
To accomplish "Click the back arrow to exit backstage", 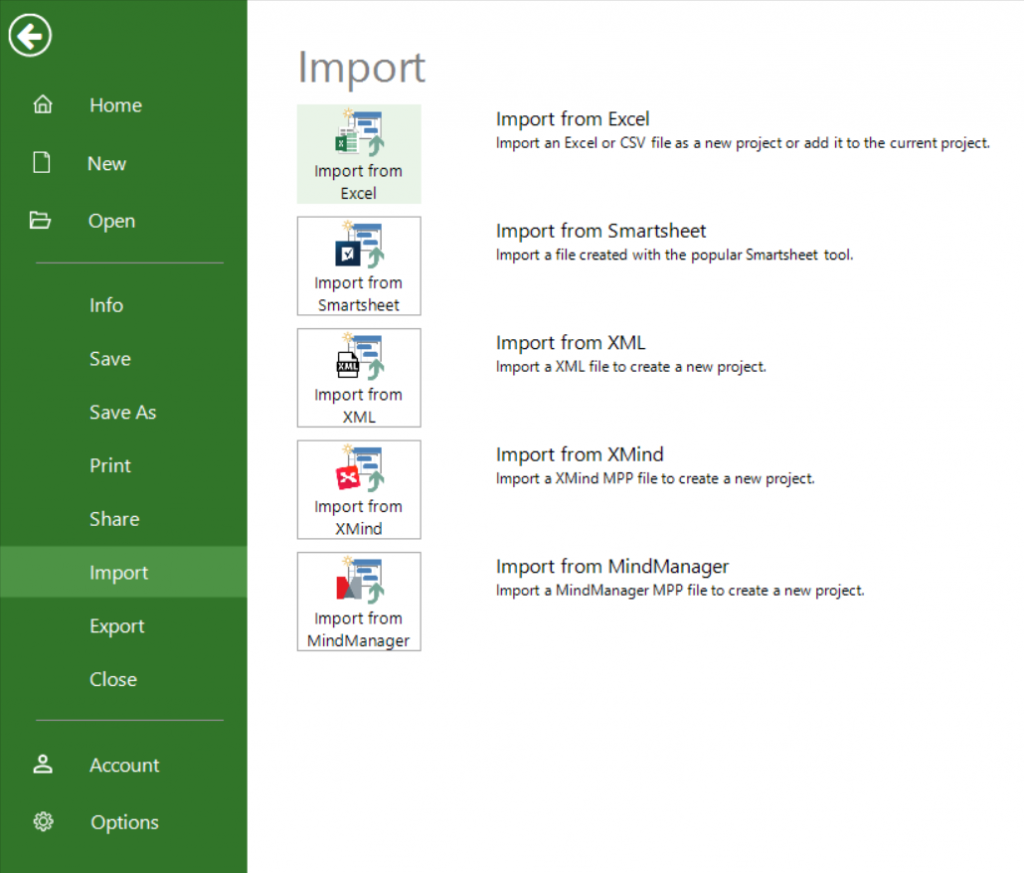I will coord(29,35).
